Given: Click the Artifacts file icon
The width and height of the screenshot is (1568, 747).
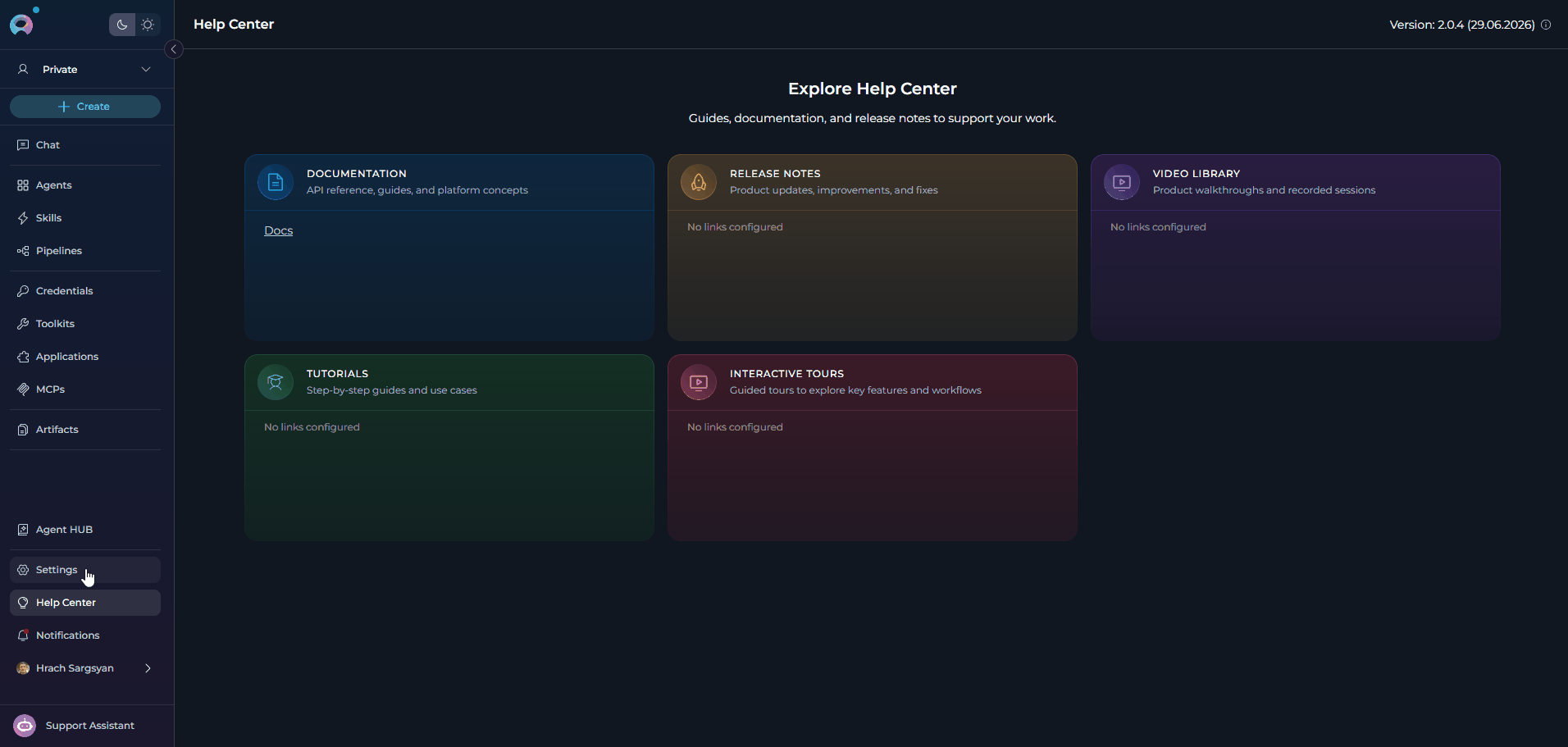Looking at the screenshot, I should click(23, 430).
